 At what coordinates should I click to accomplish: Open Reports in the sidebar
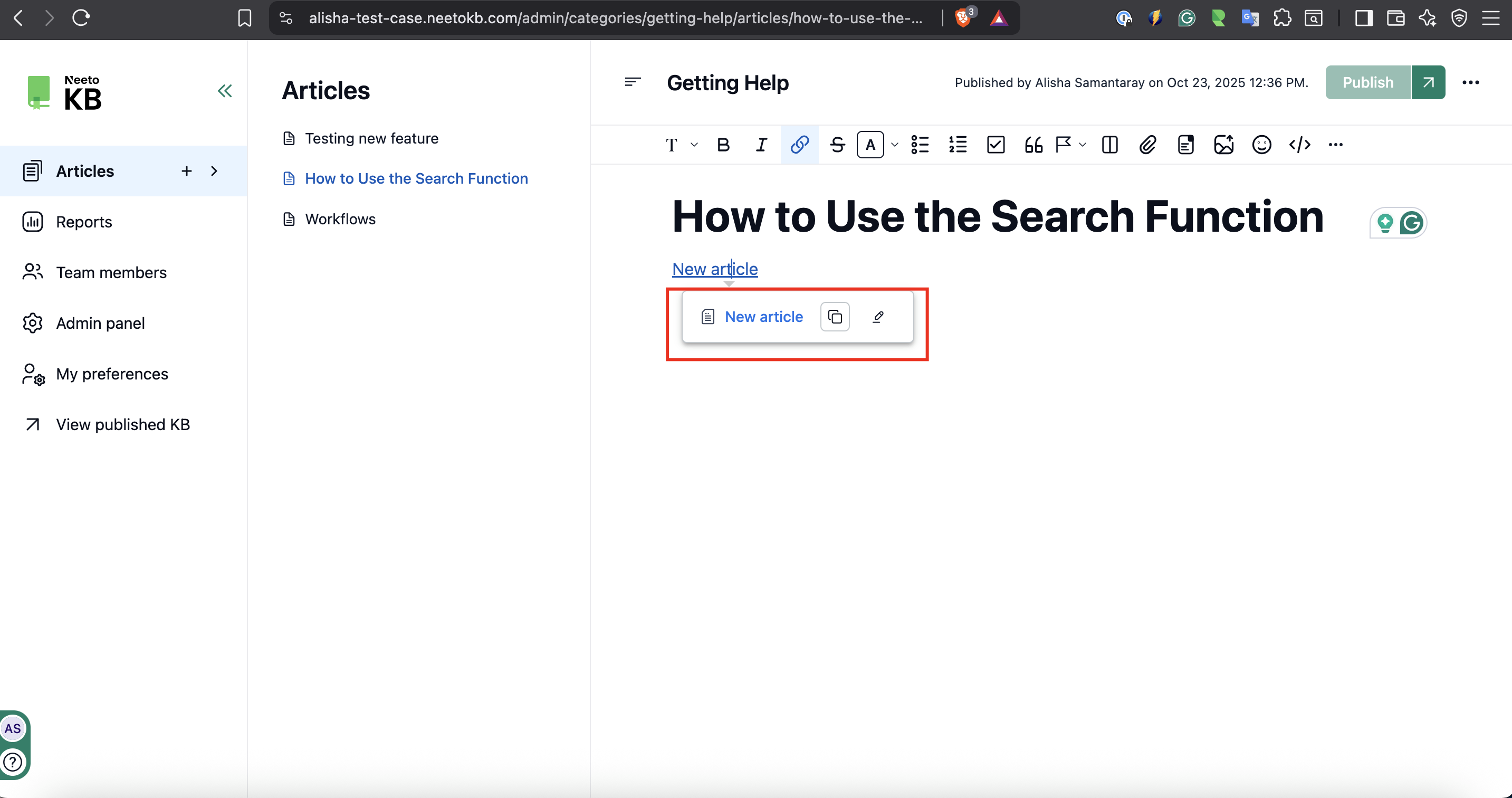[84, 222]
